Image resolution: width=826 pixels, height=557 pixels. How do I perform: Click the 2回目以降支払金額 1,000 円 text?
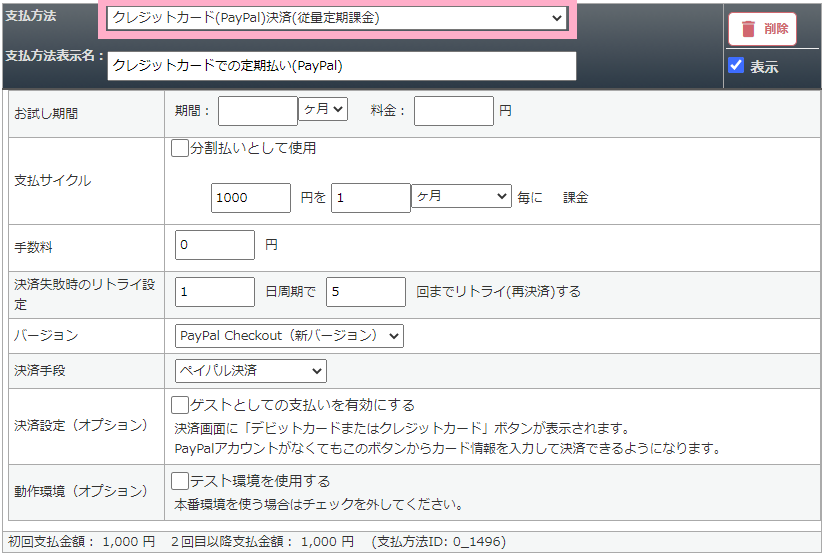coord(262,542)
